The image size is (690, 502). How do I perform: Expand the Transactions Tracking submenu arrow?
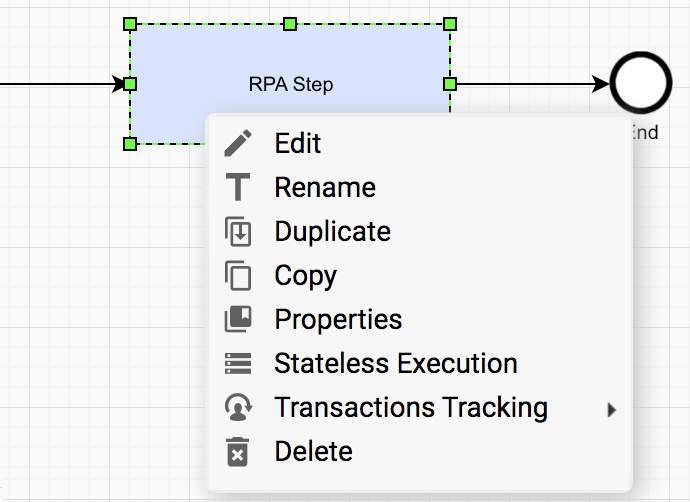(611, 410)
